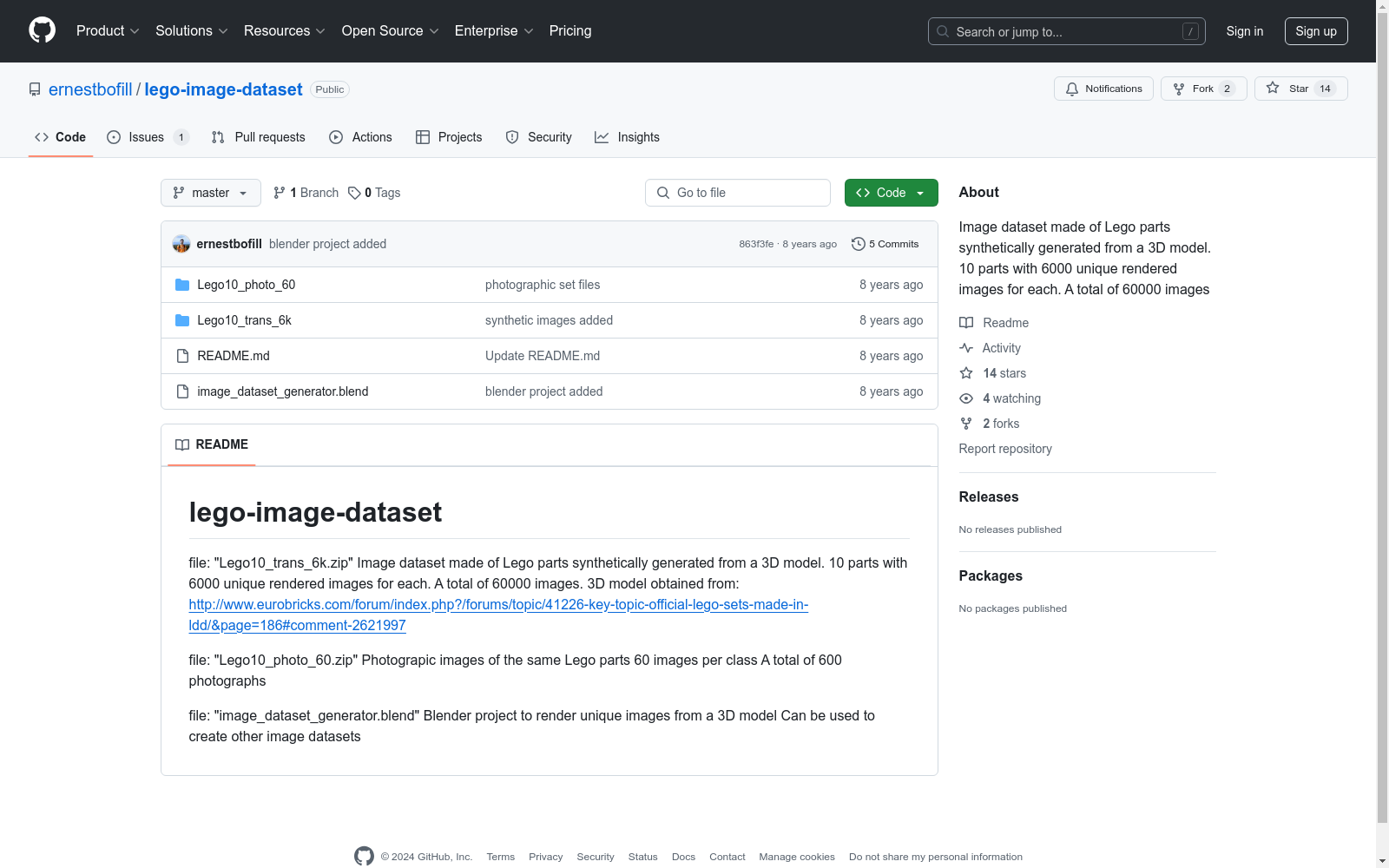1389x868 pixels.
Task: Open the green Code dropdown button
Action: coord(891,193)
